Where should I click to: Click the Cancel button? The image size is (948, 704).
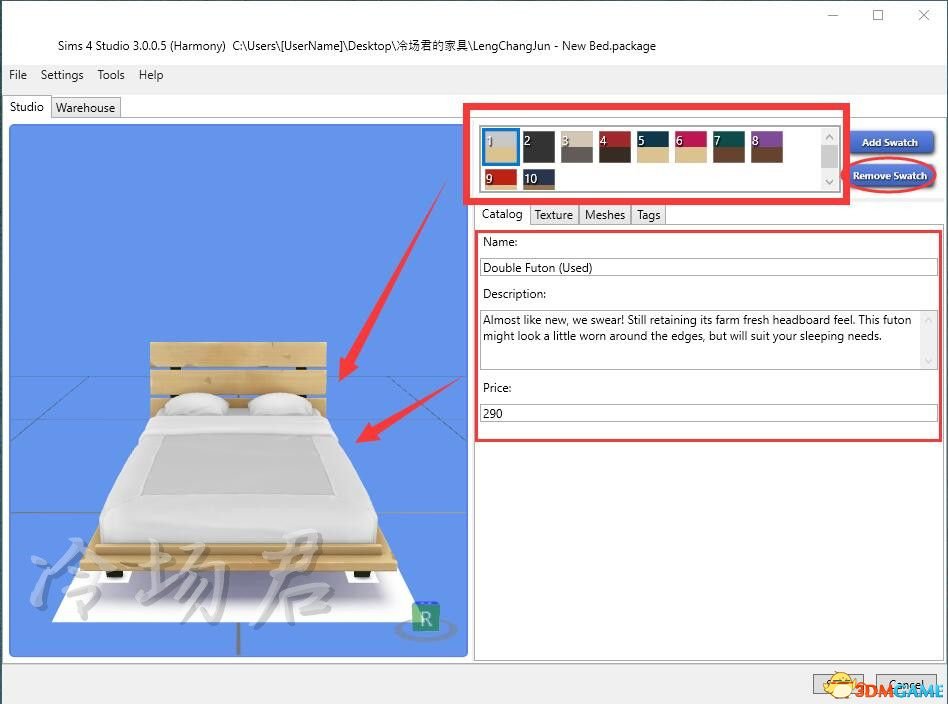906,685
